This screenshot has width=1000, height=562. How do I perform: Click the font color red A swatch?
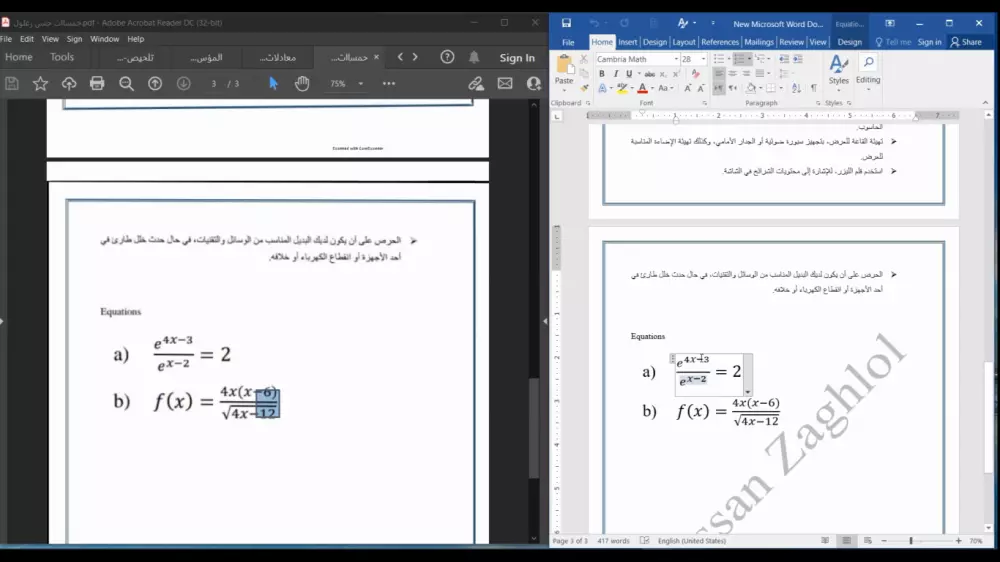pos(643,88)
